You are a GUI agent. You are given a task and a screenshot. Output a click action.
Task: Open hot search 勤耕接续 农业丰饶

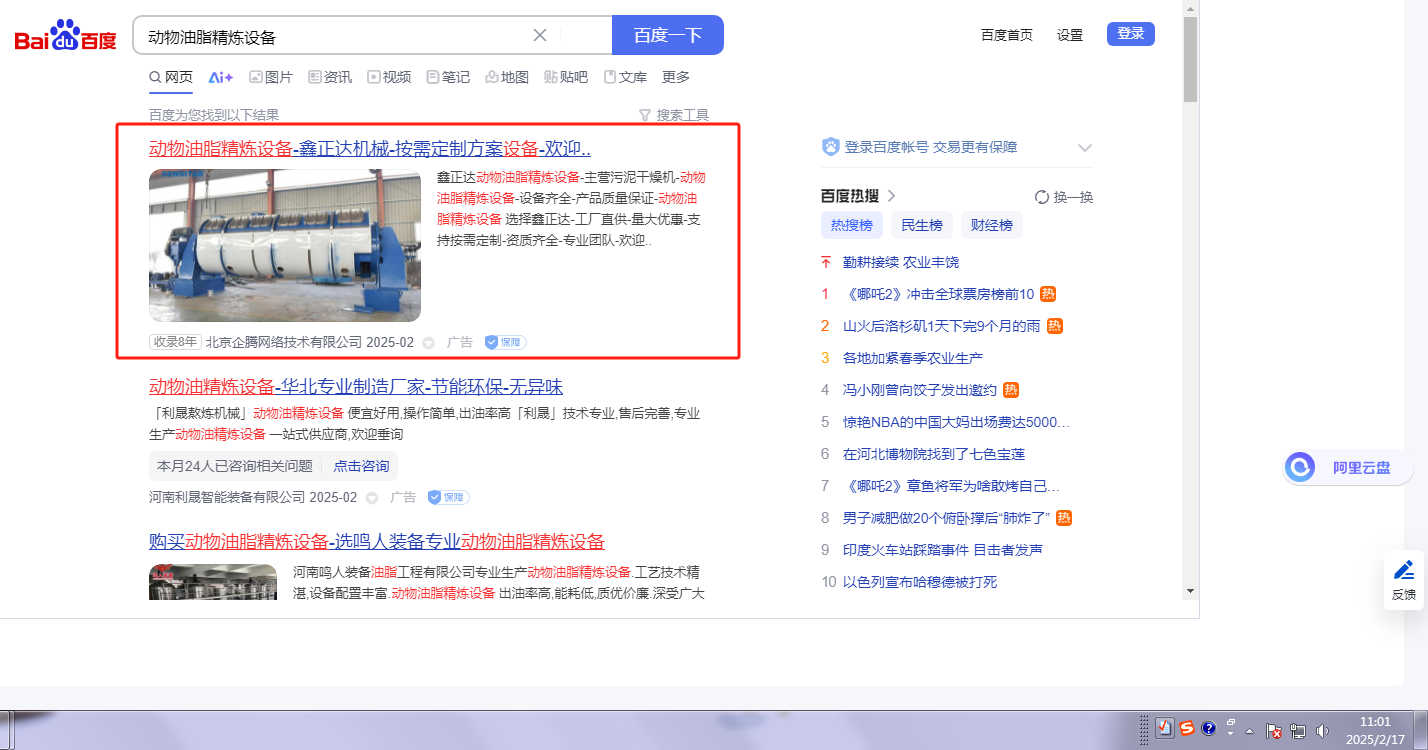[x=901, y=262]
